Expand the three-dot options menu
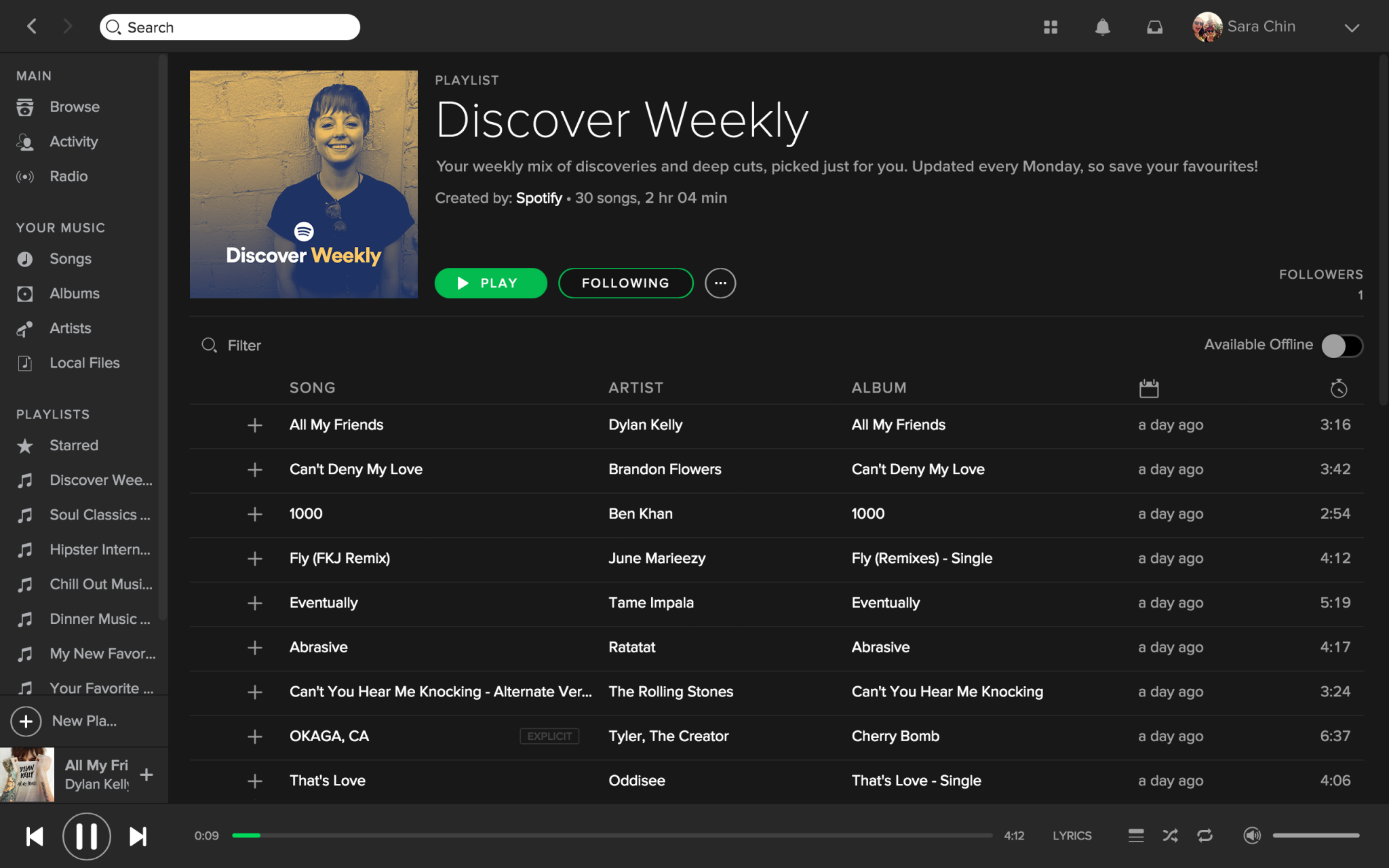The image size is (1389, 868). tap(720, 283)
